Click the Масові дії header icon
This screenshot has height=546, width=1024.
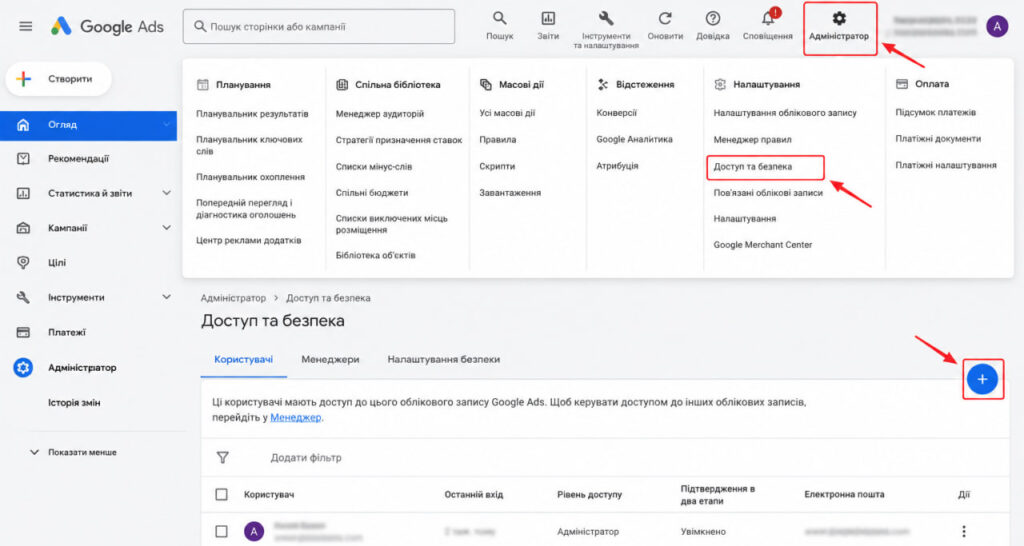pyautogui.click(x=486, y=84)
